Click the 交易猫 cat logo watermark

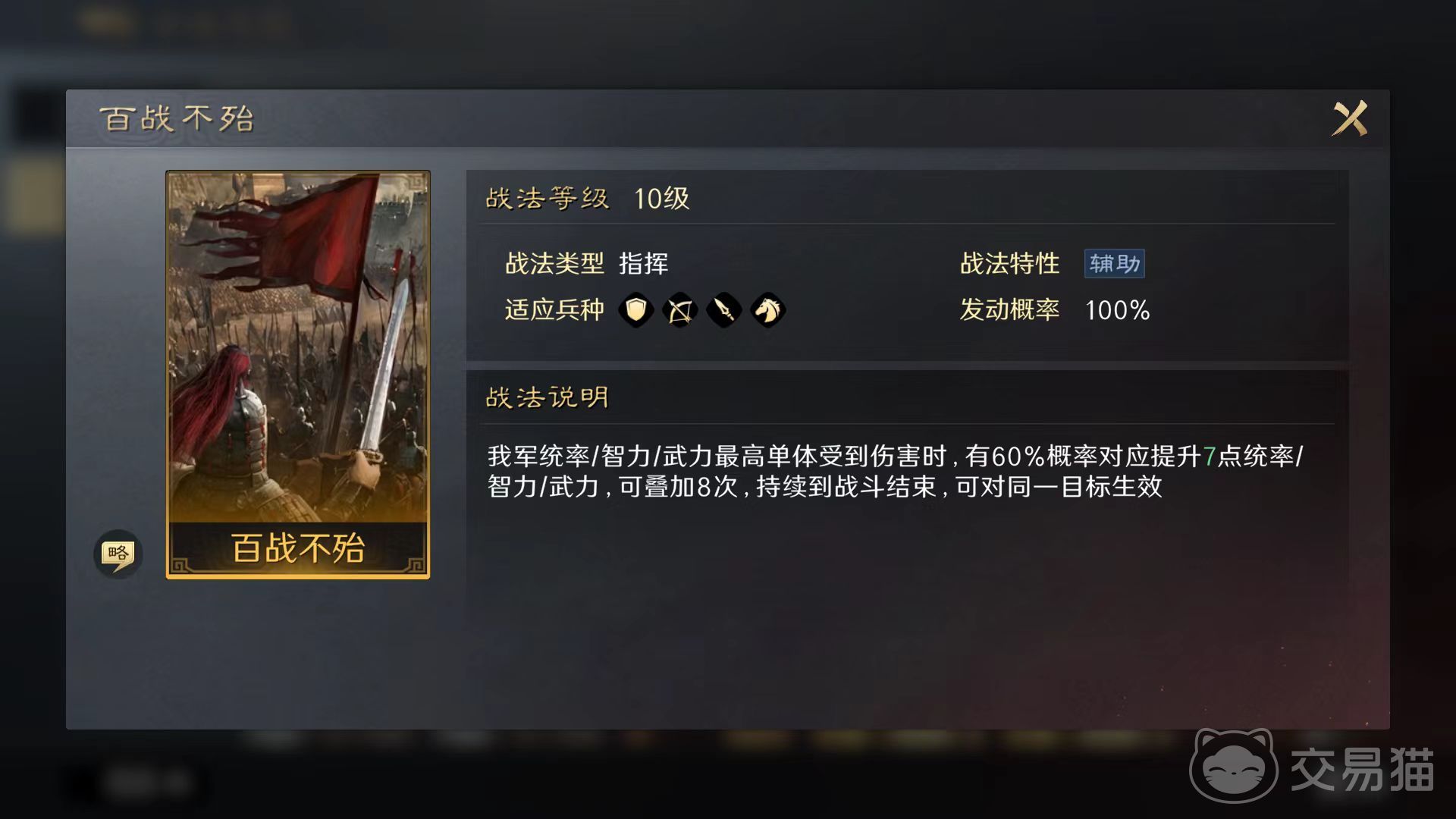point(1233,765)
